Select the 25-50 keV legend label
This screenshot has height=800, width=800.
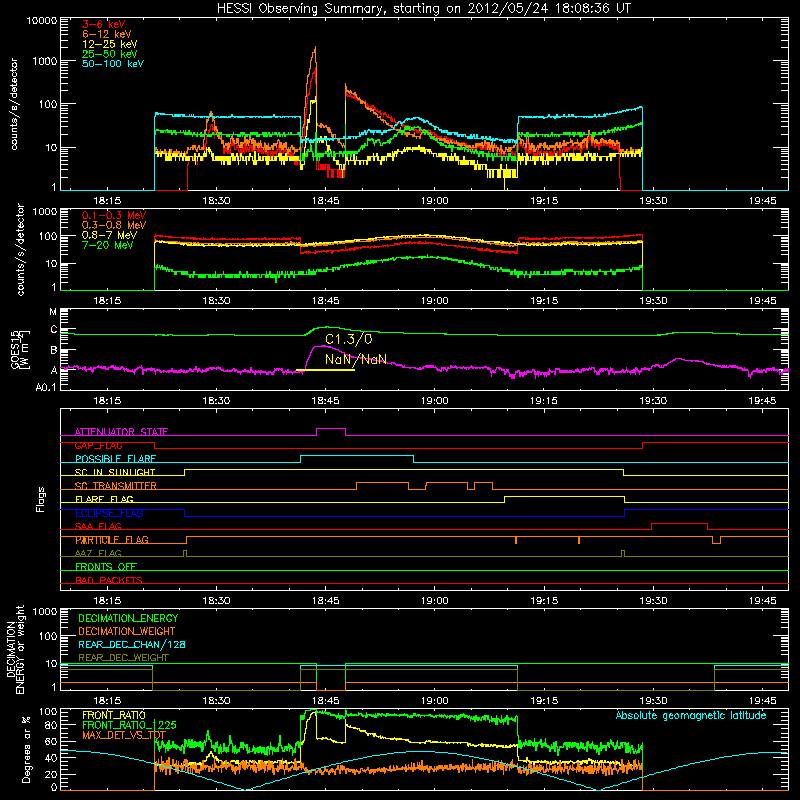110,54
